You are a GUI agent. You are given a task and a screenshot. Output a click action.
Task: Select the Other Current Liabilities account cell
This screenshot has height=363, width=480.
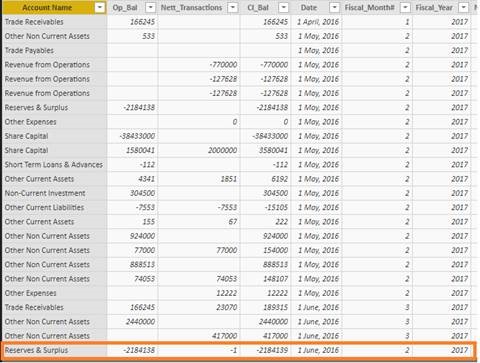click(55, 207)
